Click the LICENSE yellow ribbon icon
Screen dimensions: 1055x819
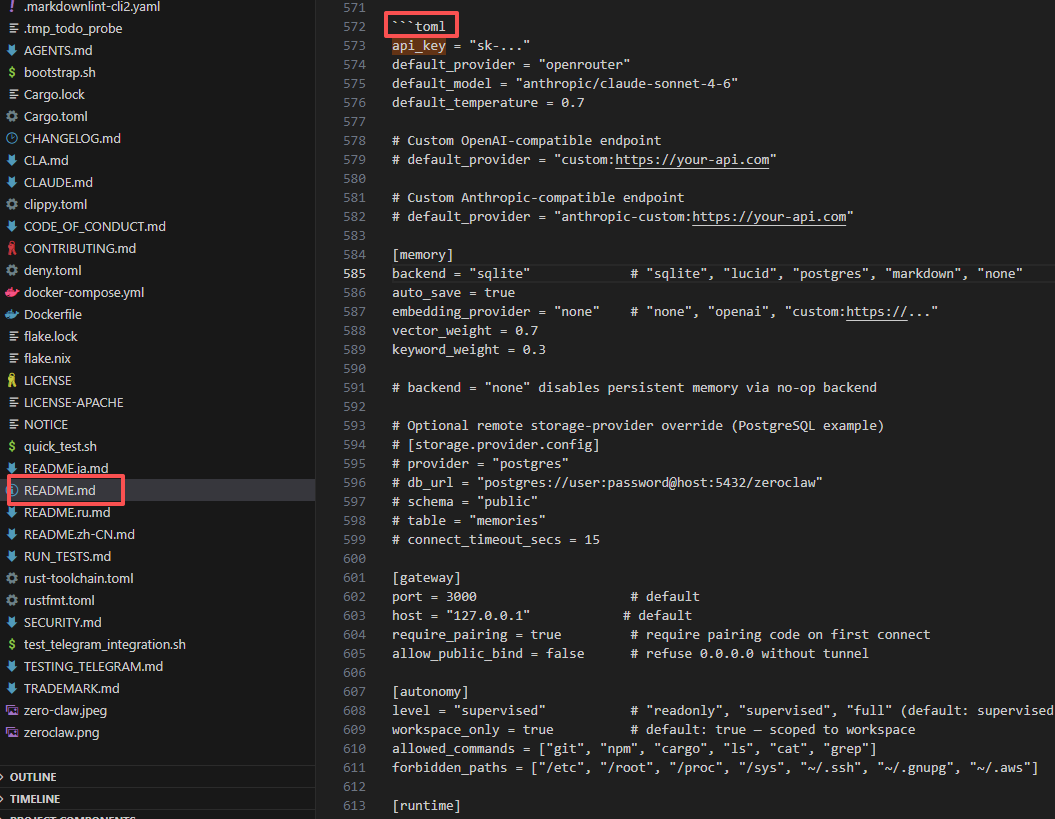[x=12, y=380]
